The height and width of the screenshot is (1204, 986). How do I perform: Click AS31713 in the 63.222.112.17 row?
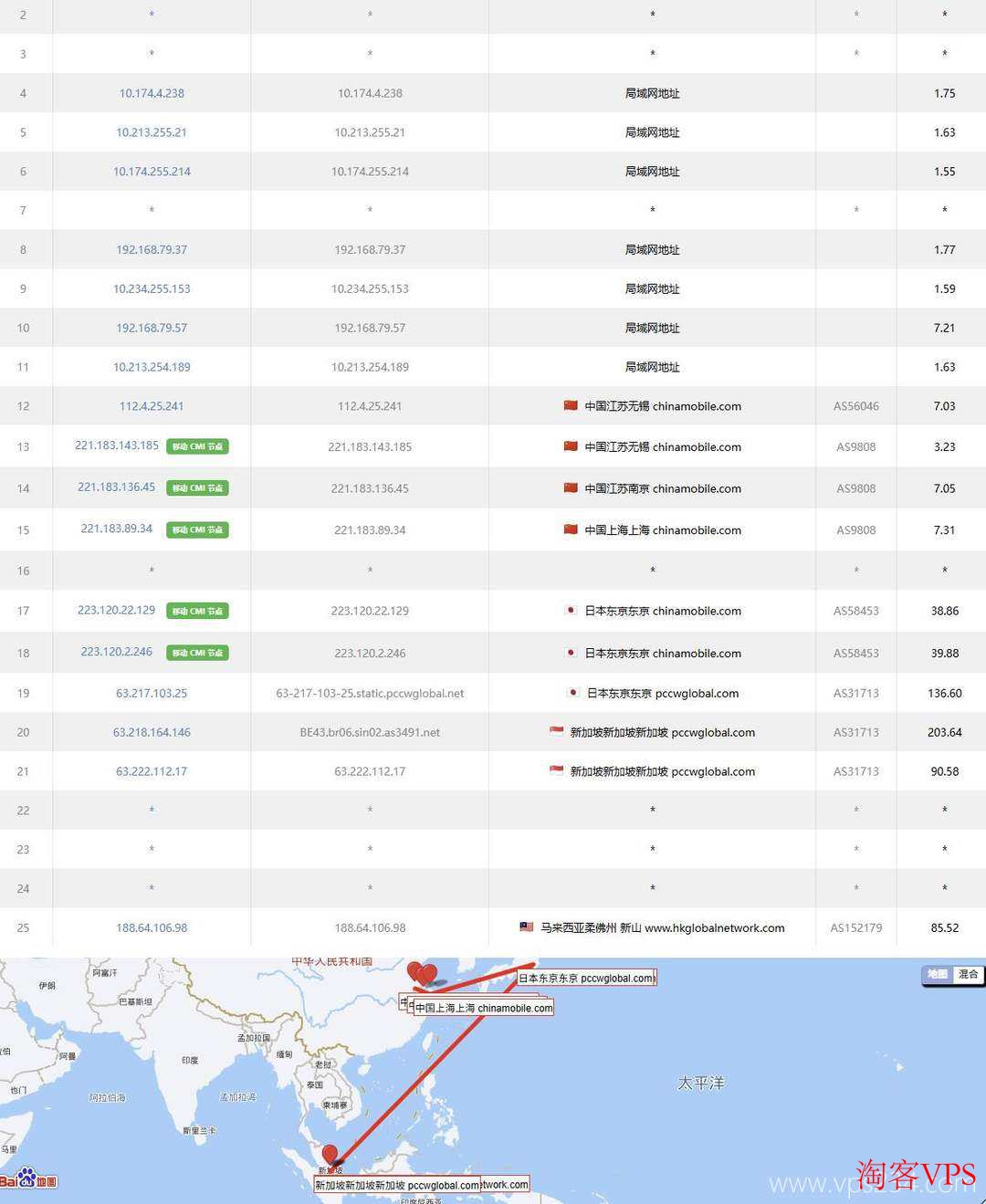pyautogui.click(x=856, y=771)
